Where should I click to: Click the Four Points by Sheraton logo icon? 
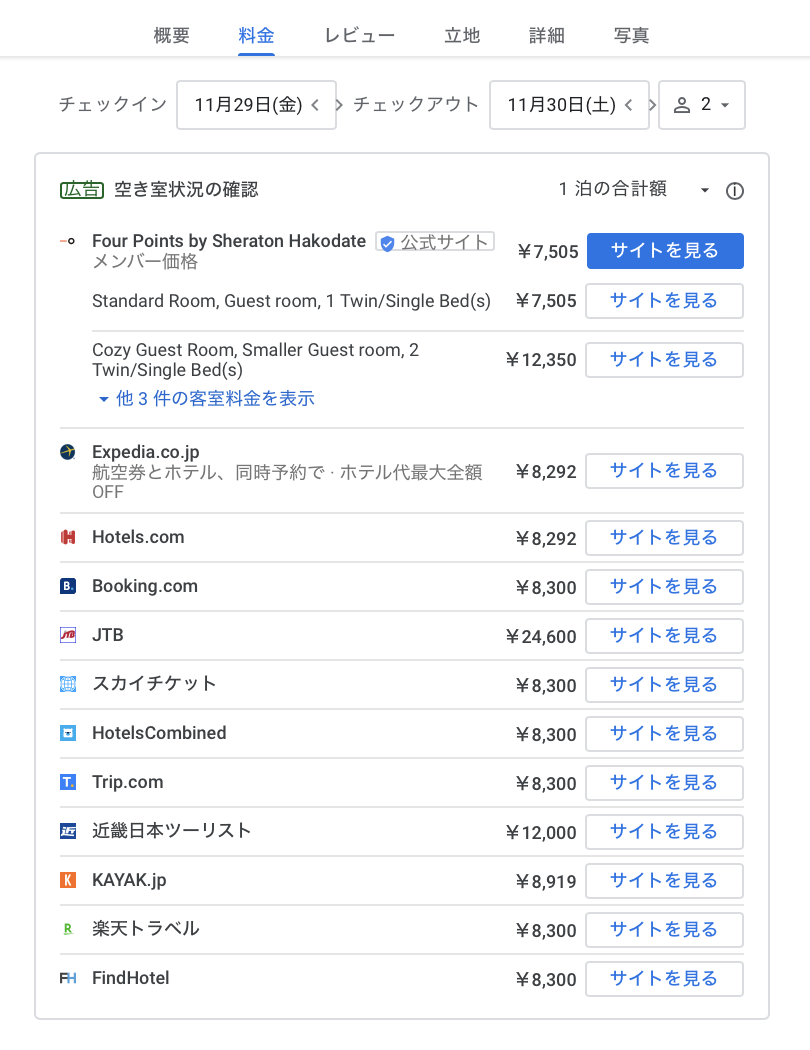[68, 241]
